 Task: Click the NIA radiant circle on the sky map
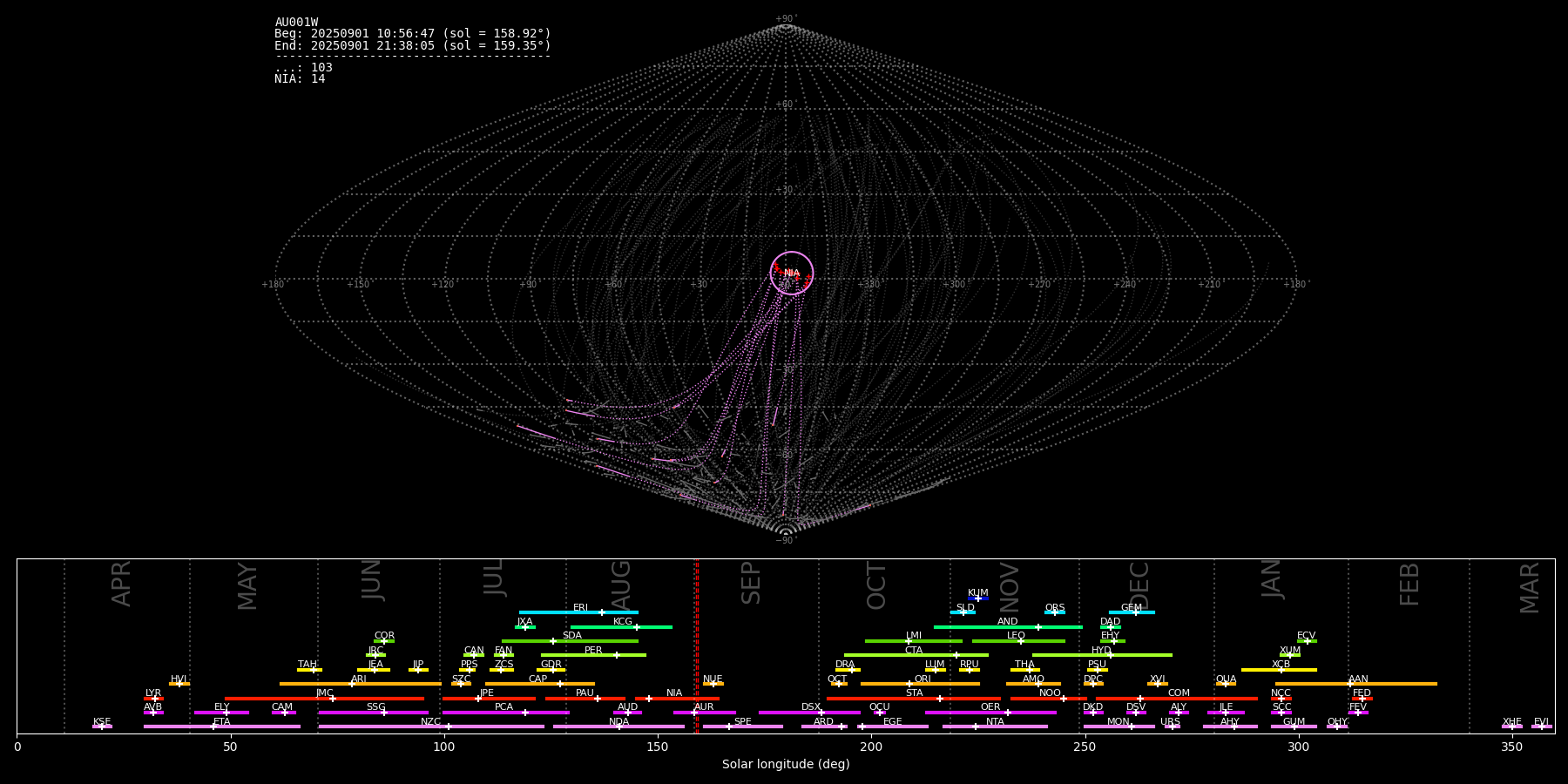click(x=792, y=274)
